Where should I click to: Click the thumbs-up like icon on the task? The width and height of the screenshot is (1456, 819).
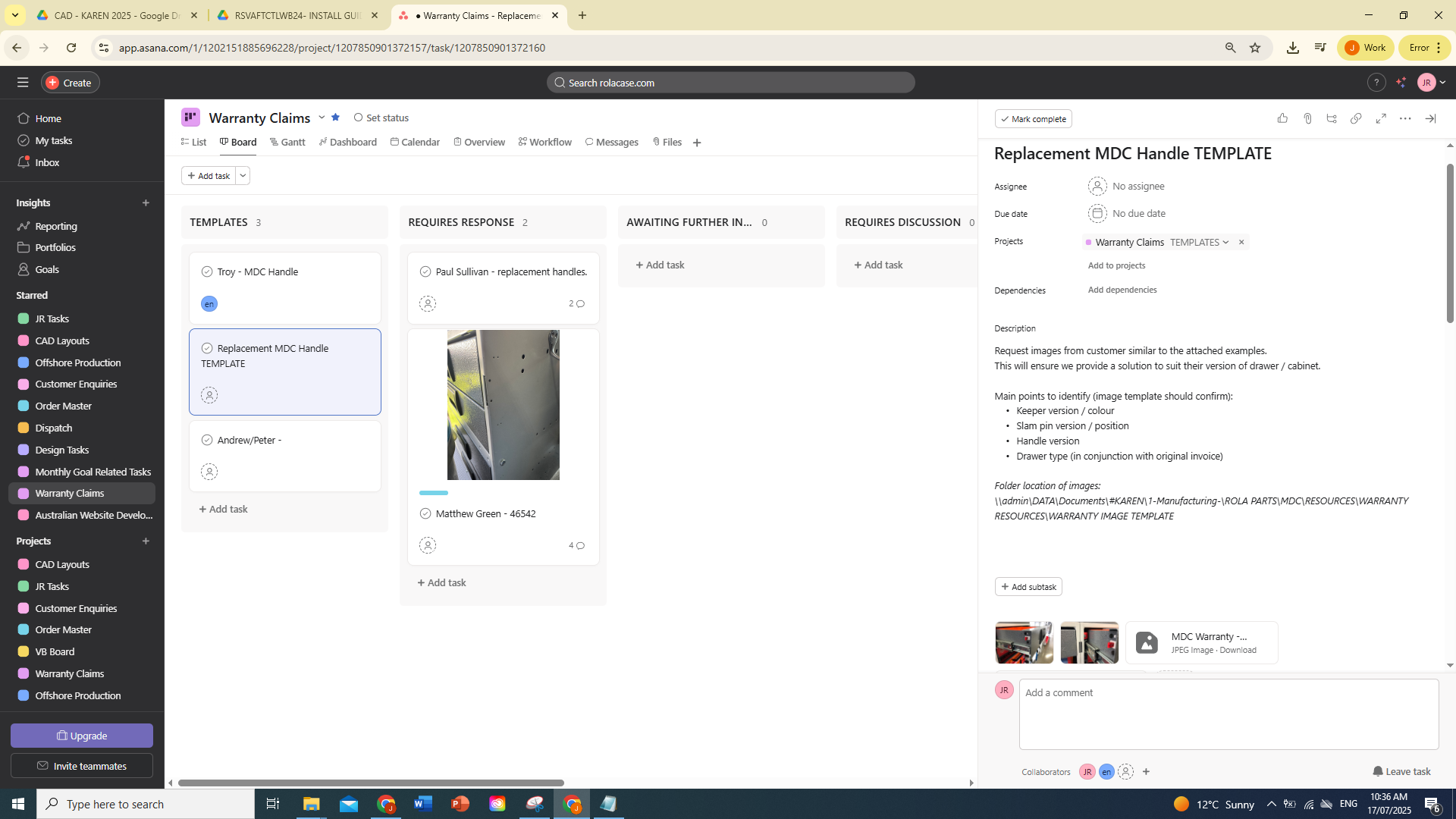1282,118
